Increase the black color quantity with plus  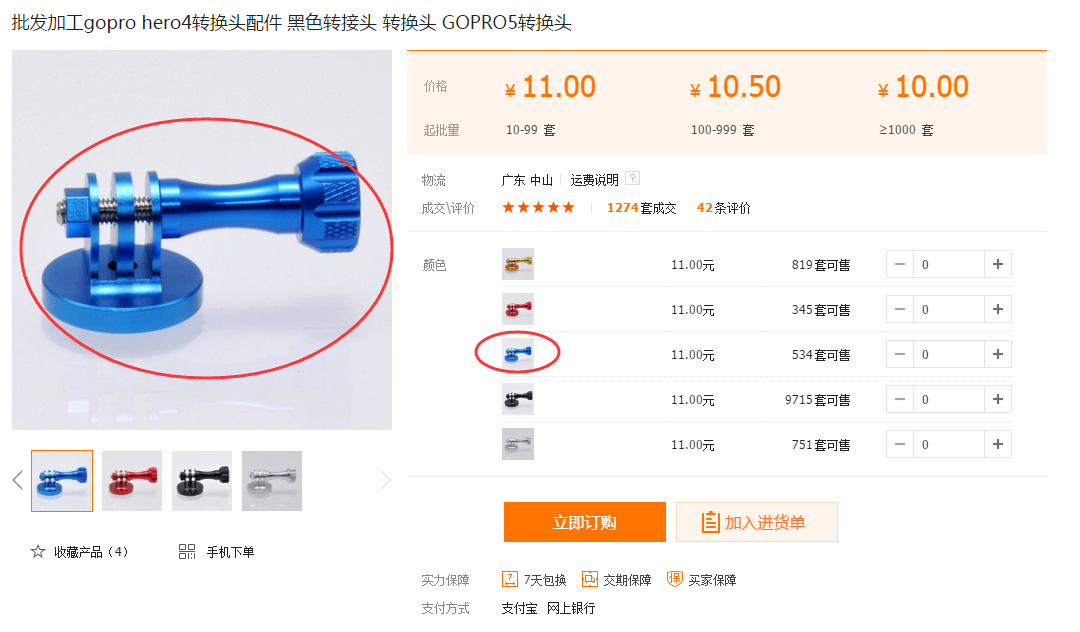click(x=997, y=399)
